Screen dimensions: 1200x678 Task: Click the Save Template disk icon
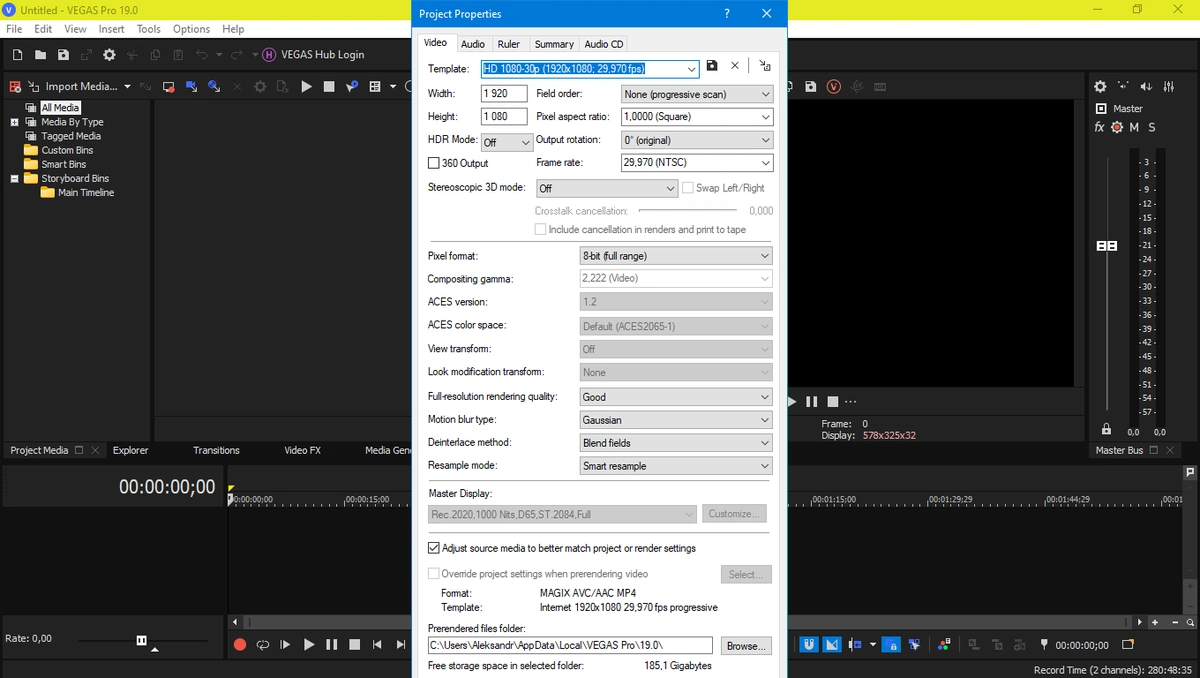[x=712, y=66]
